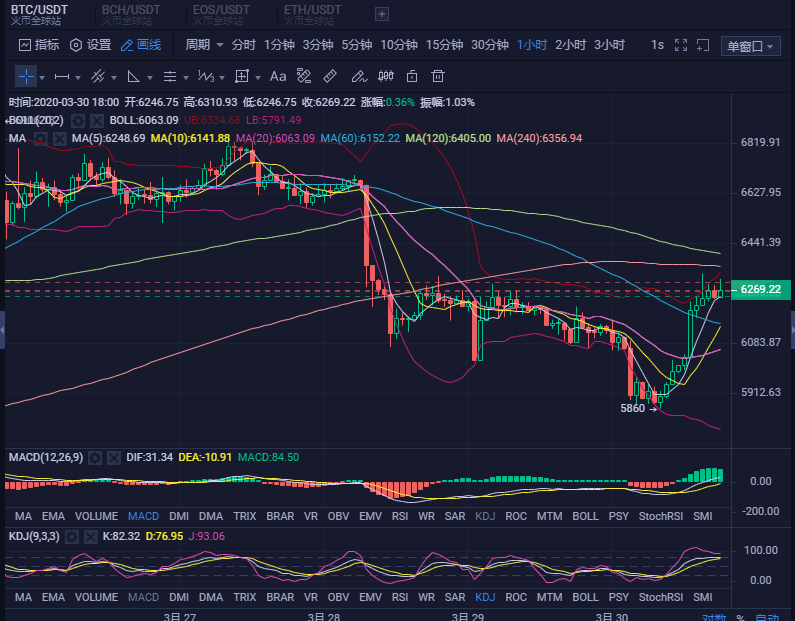Select the Fibonacci levels drawing tool
795x621 pixels.
pyautogui.click(x=169, y=77)
